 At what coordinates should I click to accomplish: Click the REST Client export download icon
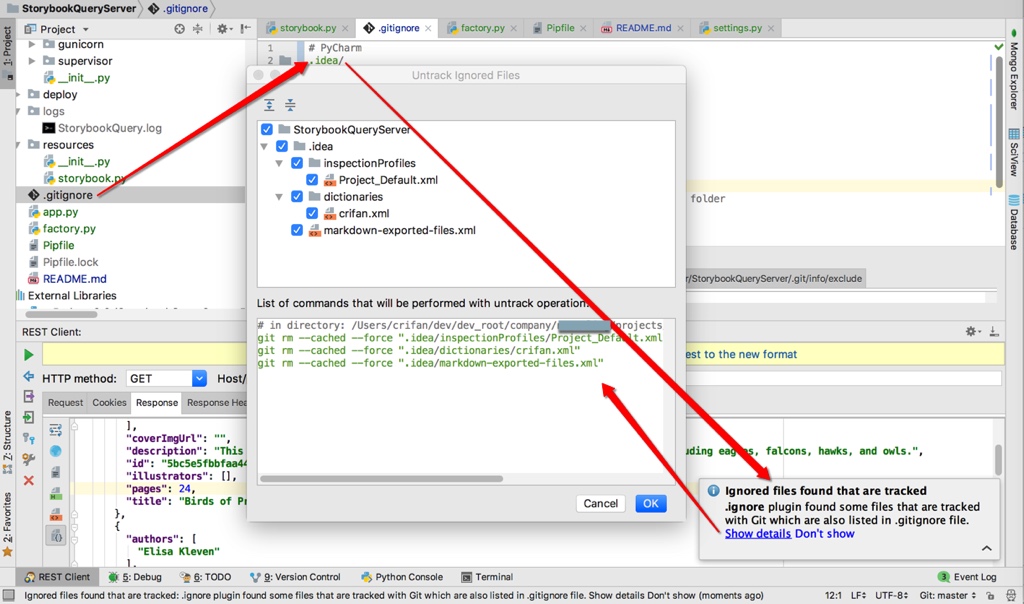pyautogui.click(x=994, y=332)
